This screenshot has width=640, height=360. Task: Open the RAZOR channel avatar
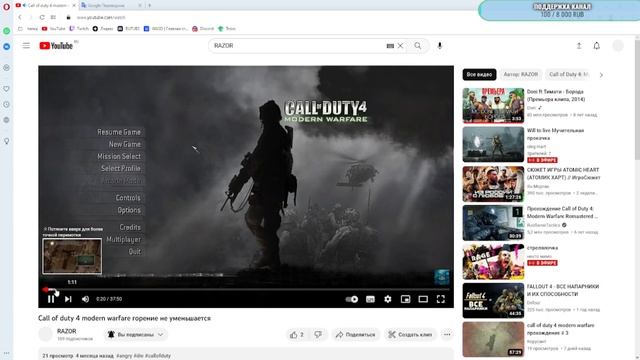45,334
